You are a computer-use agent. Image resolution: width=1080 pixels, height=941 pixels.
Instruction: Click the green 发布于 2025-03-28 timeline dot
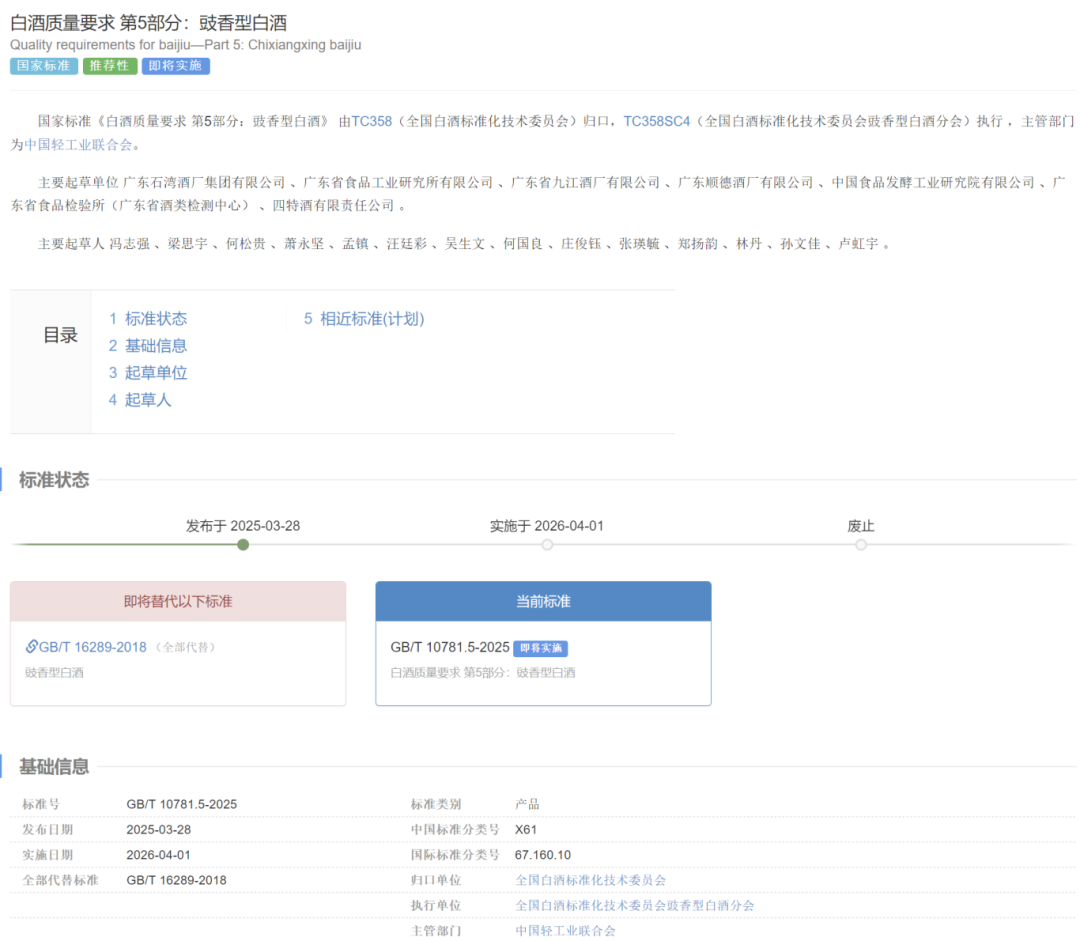[x=243, y=545]
